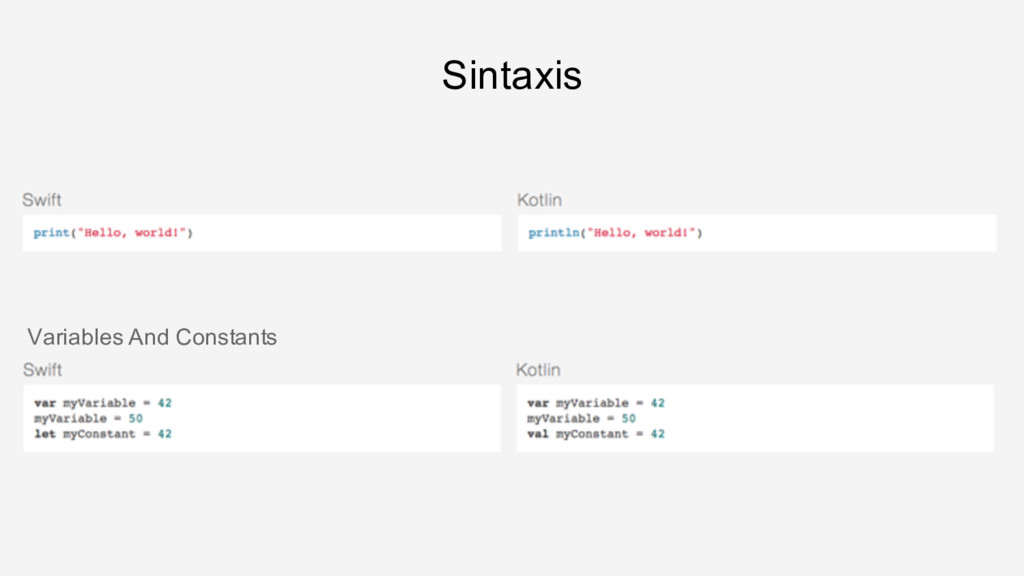Click the number 50 in the Swift code
Screen dimensions: 1024x576
tap(135, 418)
